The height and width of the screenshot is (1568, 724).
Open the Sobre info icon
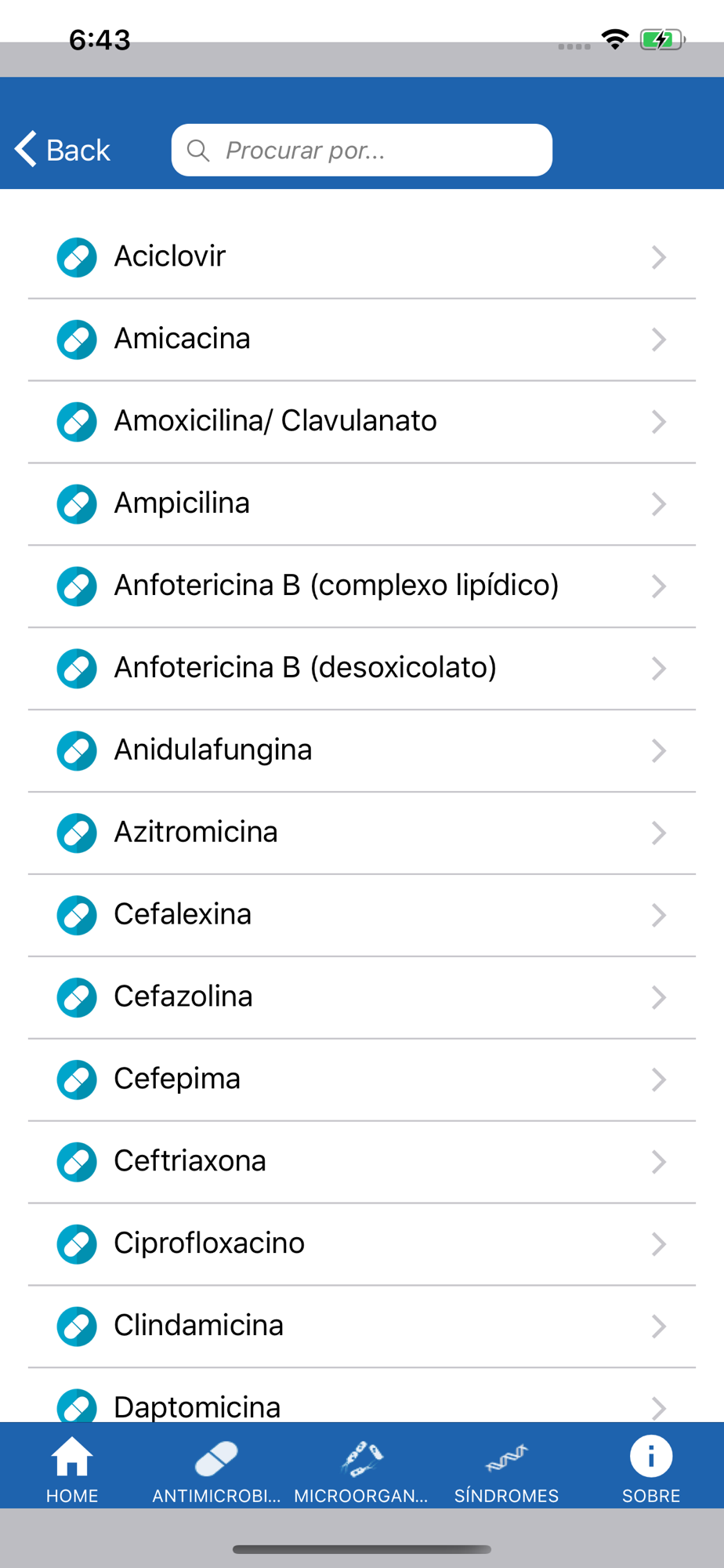(x=651, y=1456)
